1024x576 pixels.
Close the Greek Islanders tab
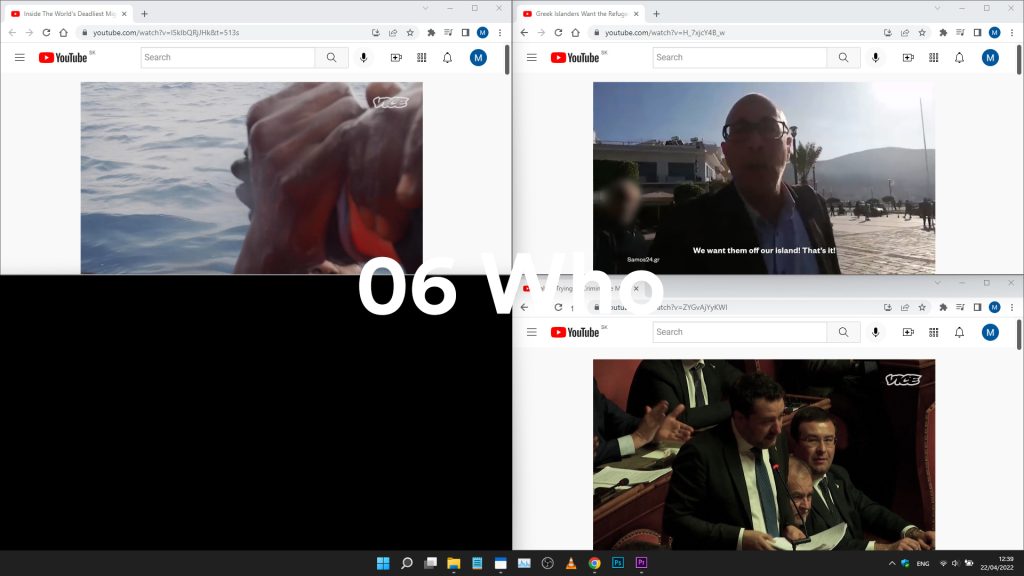tap(636, 14)
